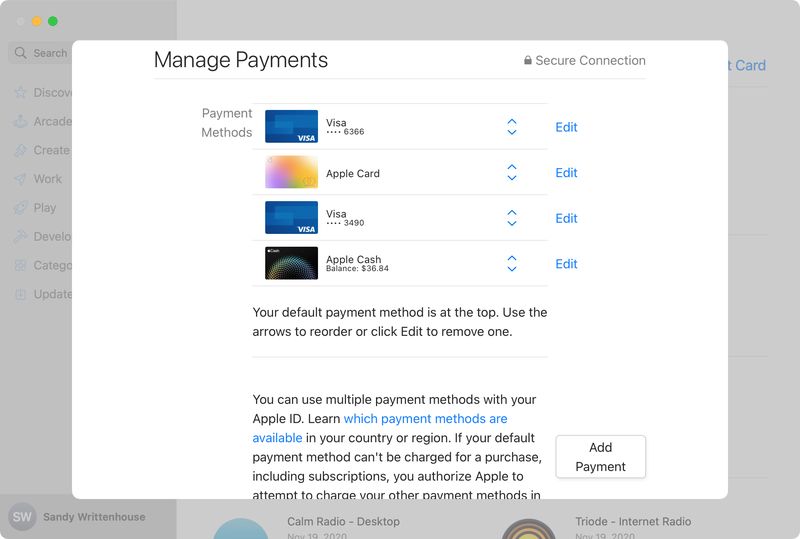Screen dimensions: 800x539
Task: Click the Secure Connection lock icon
Action: coord(528,60)
